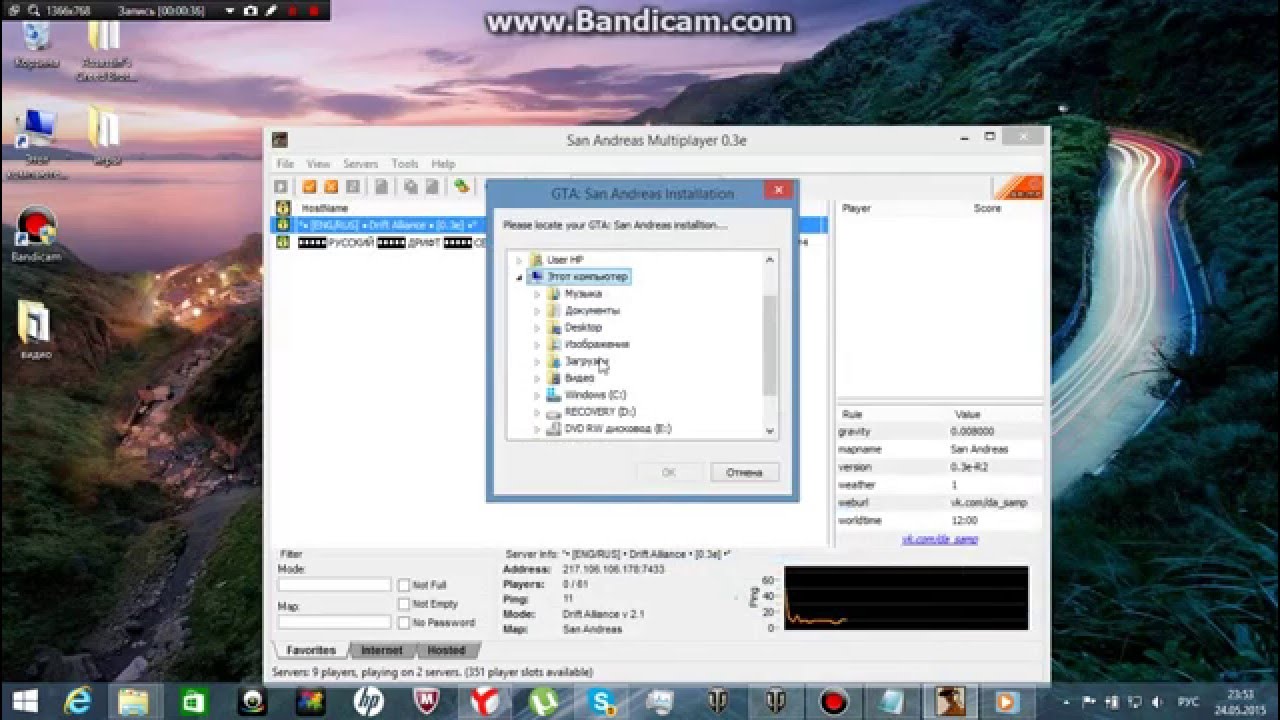Click the folder tree scrollbar down arrow
Viewport: 1280px width, 720px height.
tap(770, 431)
